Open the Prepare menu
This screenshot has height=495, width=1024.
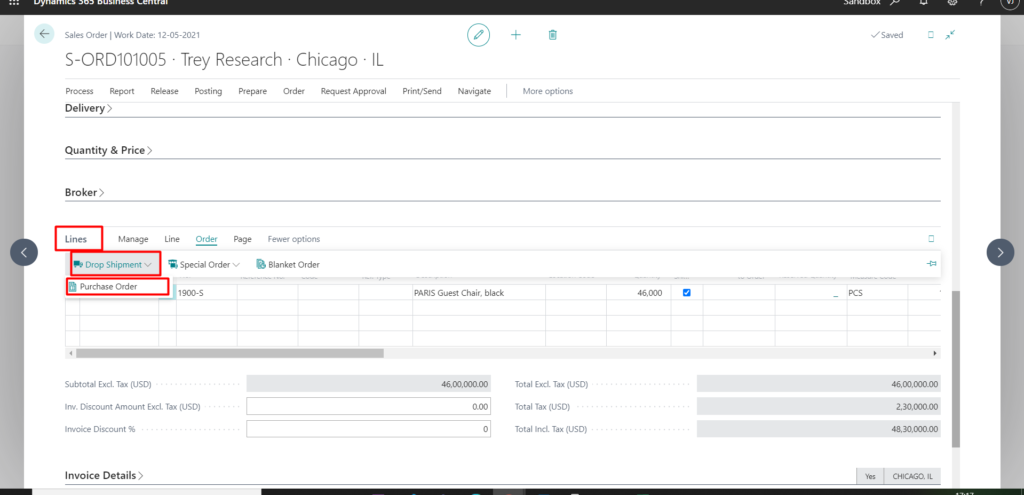[x=253, y=91]
